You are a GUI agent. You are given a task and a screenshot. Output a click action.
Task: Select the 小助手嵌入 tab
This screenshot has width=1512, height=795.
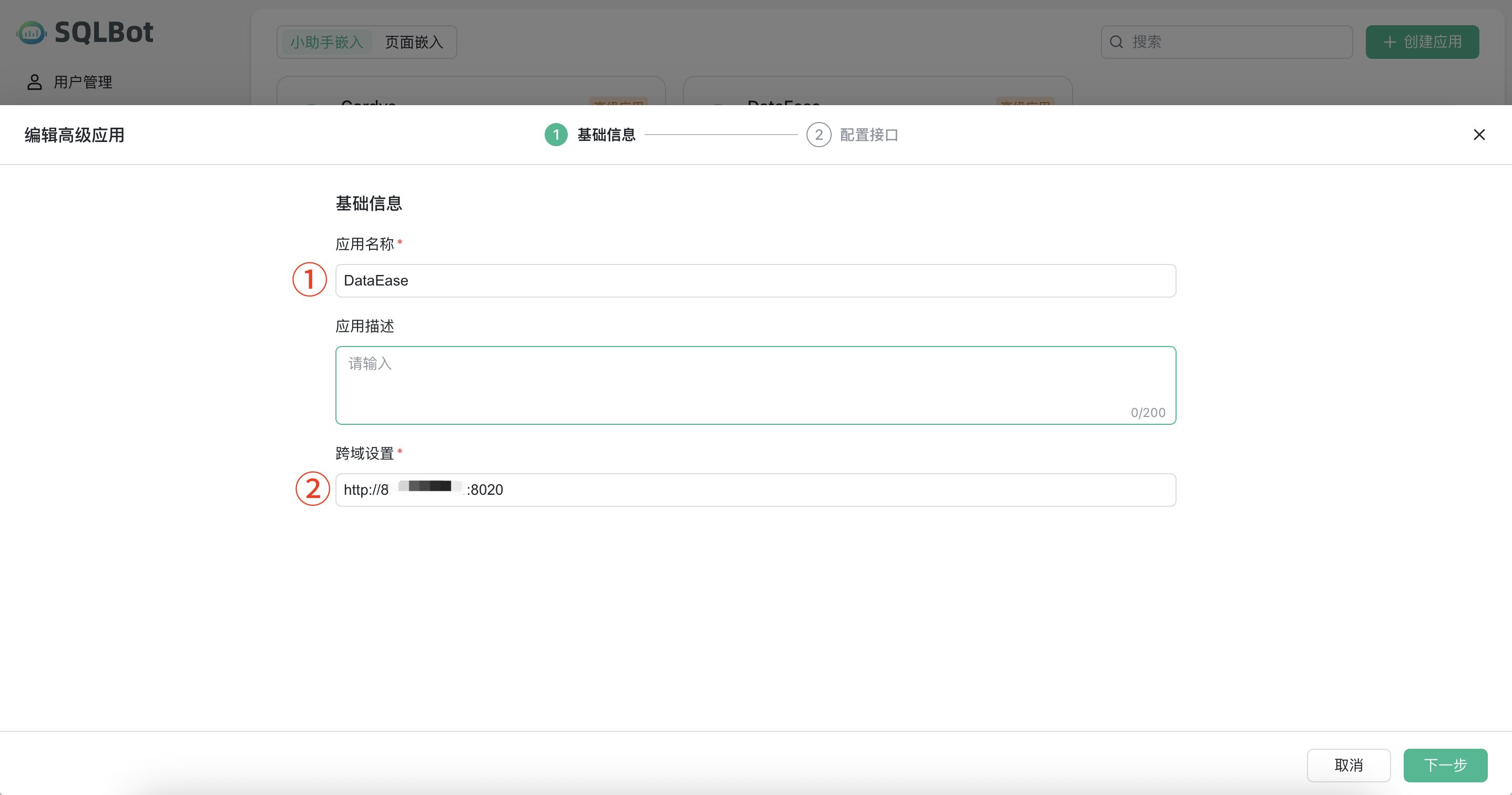point(326,42)
